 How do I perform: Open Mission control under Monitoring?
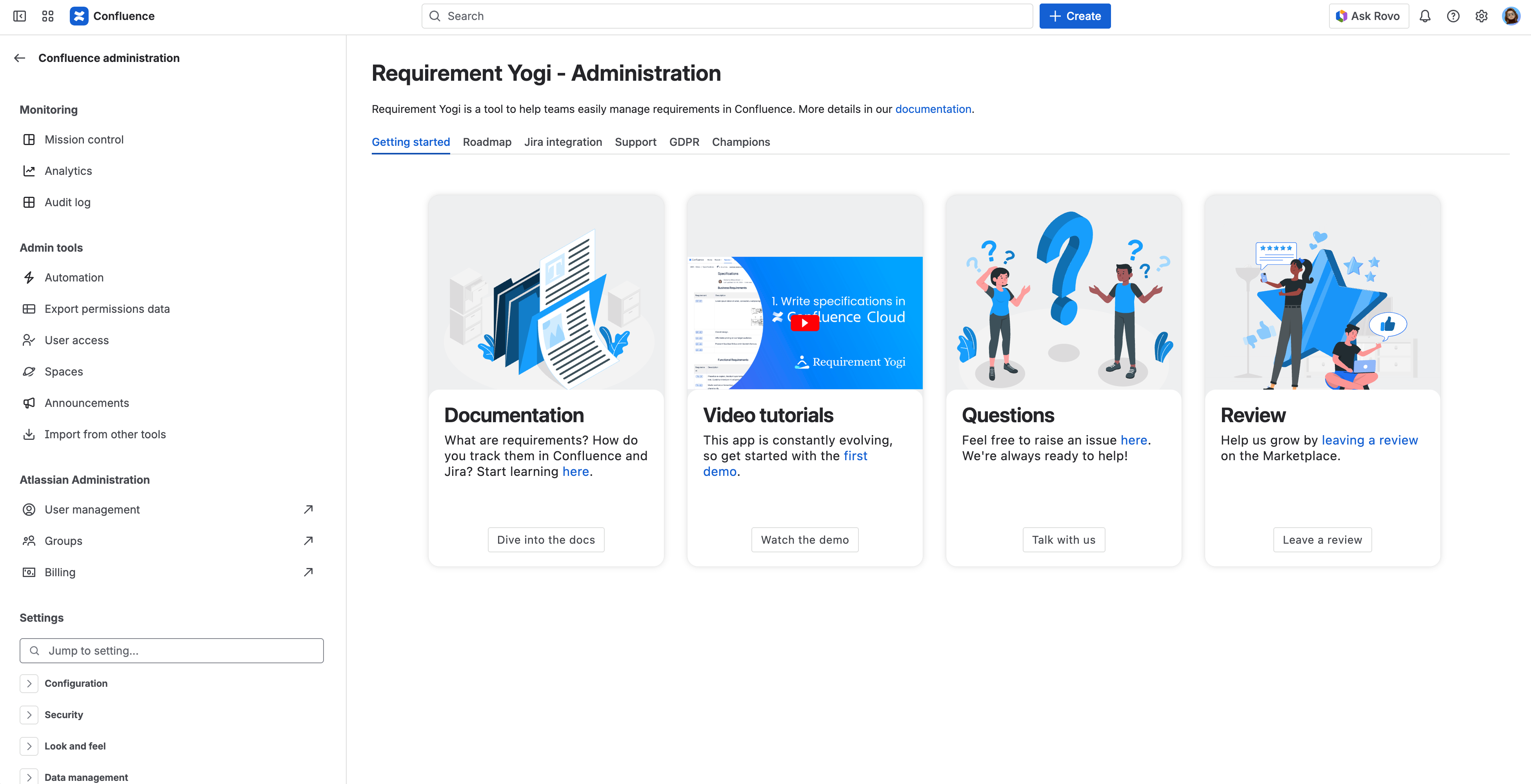coord(84,139)
